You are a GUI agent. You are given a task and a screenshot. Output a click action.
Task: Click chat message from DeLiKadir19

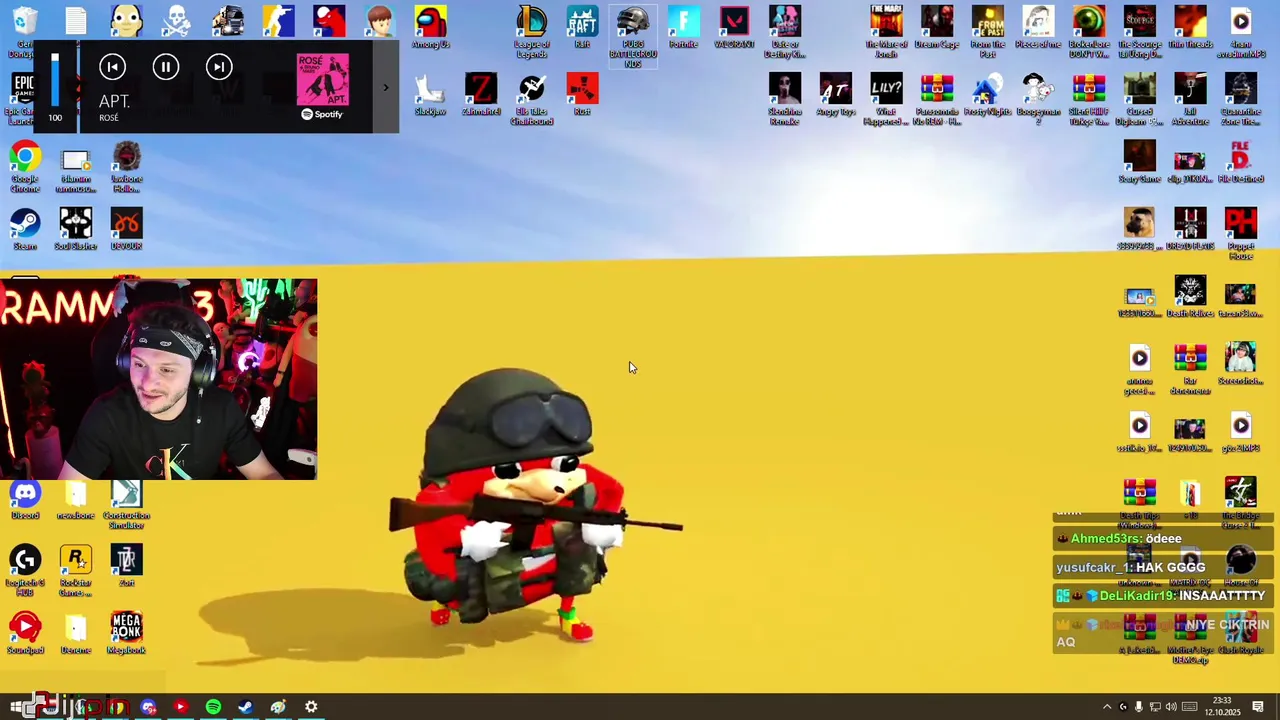[1162, 596]
